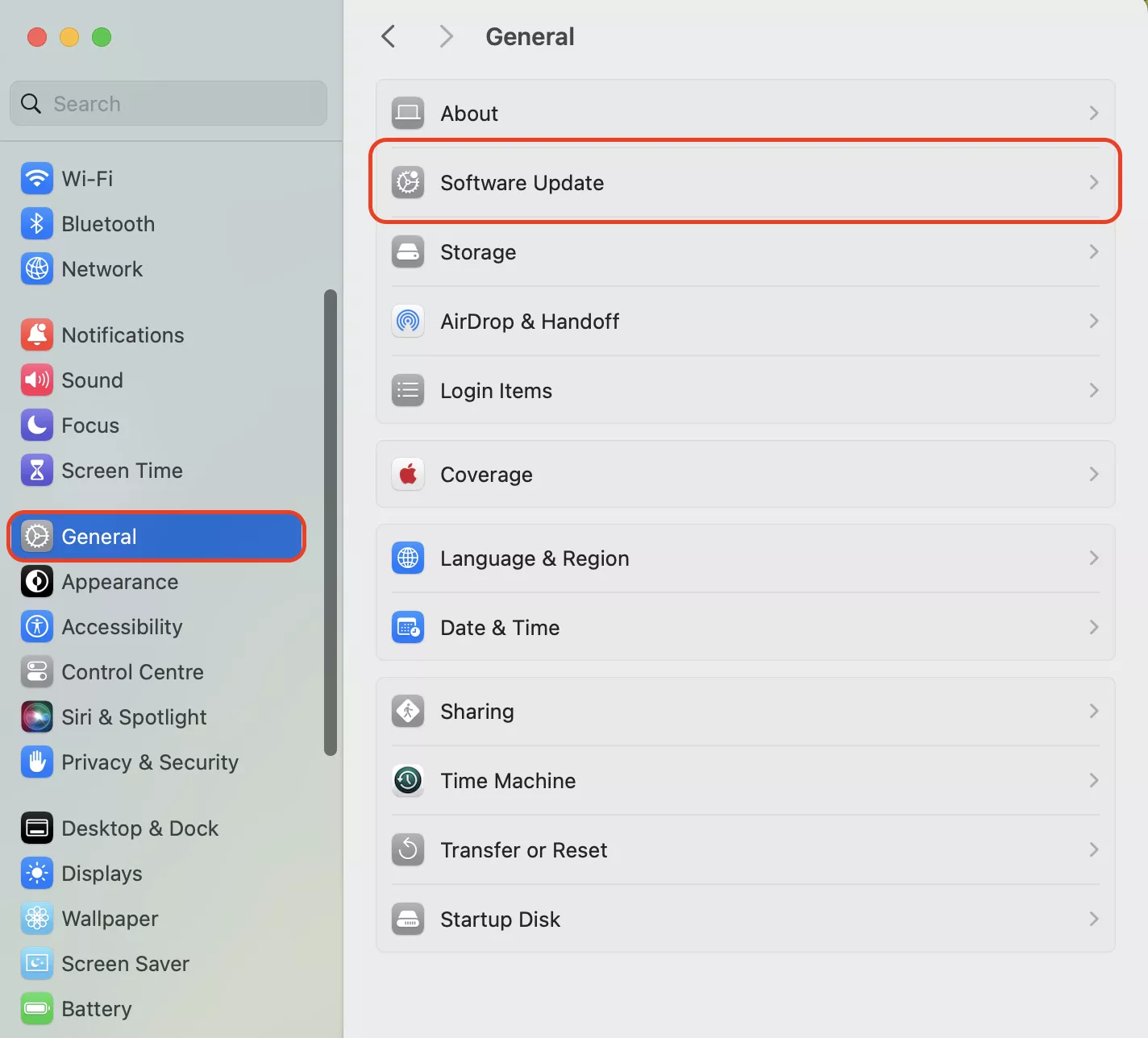
Task: Click the Time Machine clock icon
Action: (x=408, y=780)
